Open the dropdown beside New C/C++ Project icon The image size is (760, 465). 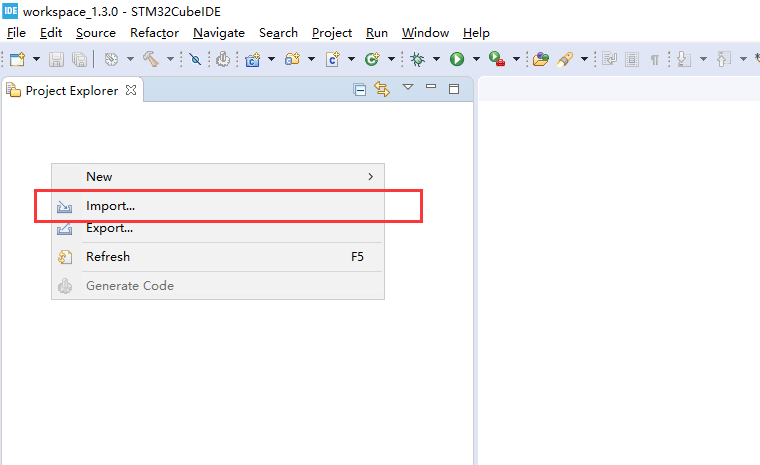point(271,59)
